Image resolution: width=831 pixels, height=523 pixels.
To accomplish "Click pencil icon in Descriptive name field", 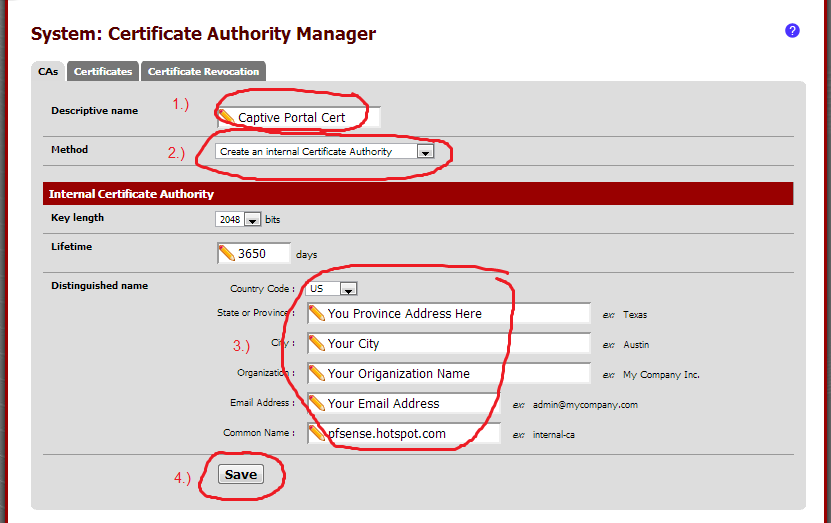I will [227, 117].
